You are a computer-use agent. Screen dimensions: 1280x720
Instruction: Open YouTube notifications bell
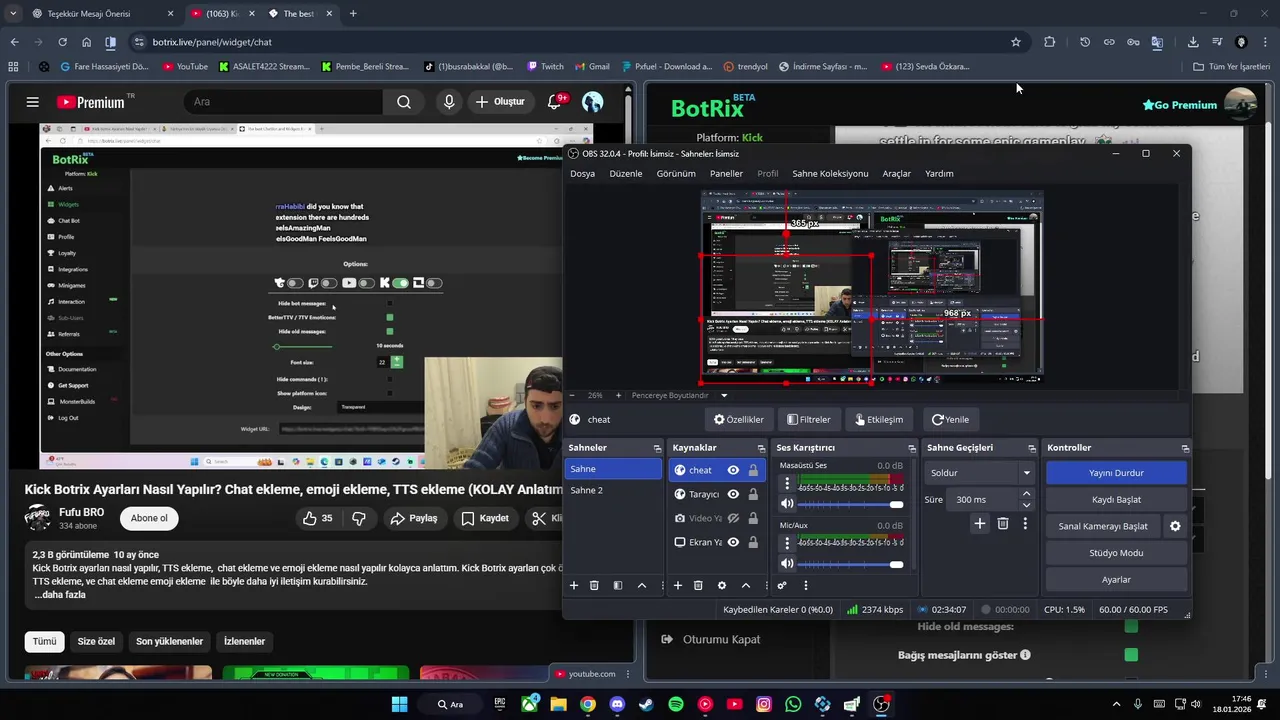(555, 102)
